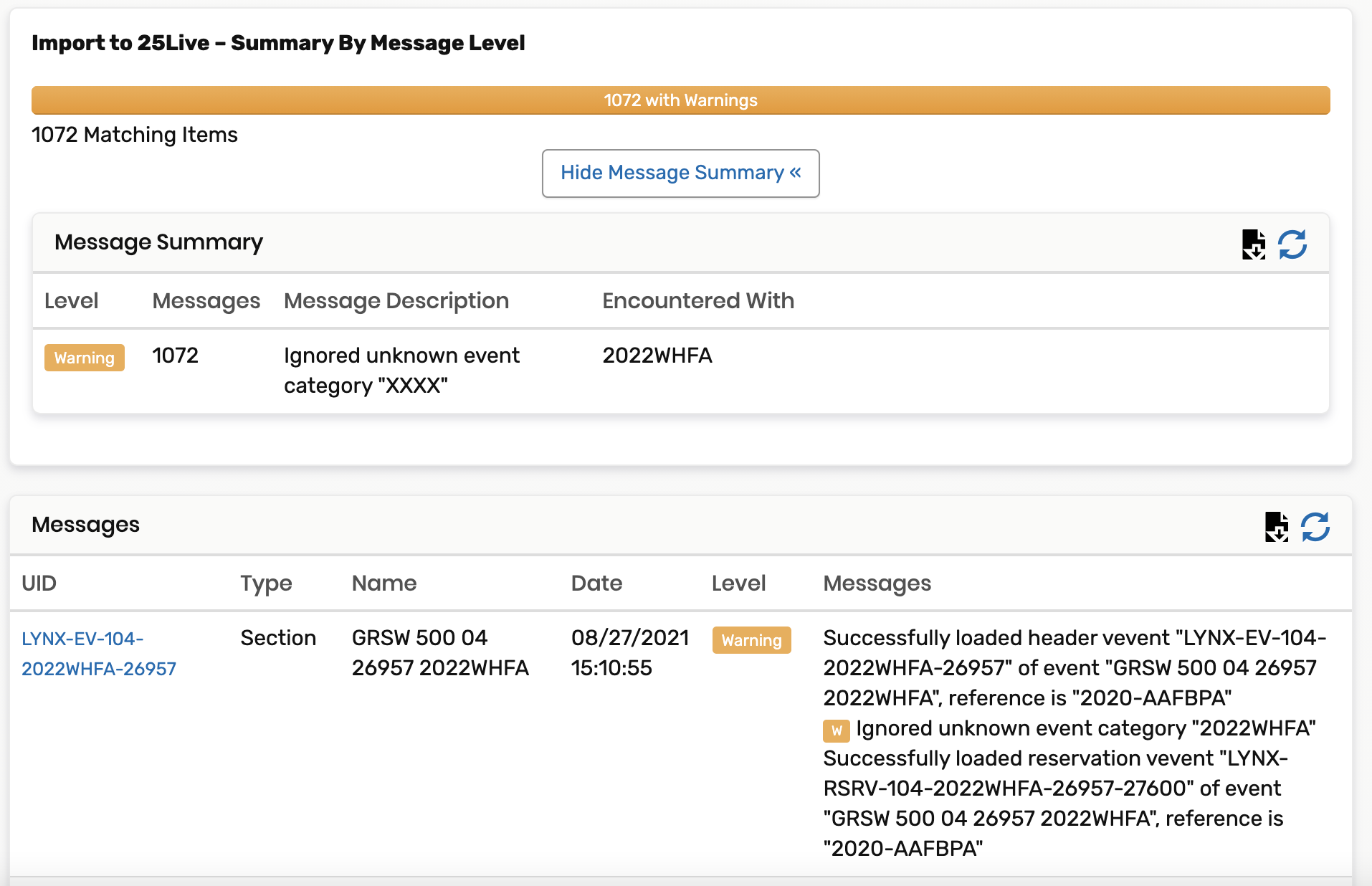
Task: Download the Message Summary export file
Action: tap(1253, 244)
